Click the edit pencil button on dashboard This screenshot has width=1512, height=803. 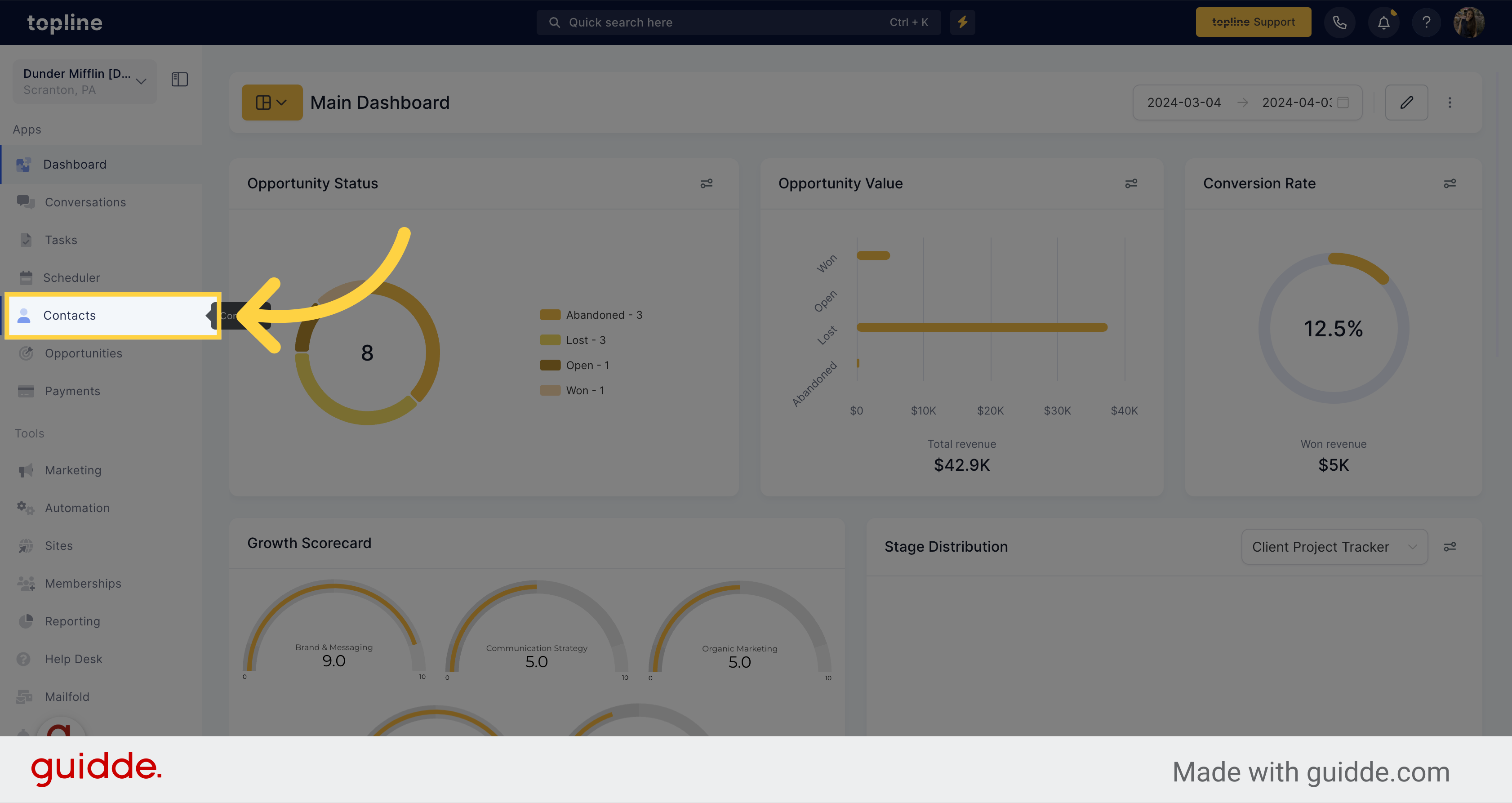click(1407, 101)
